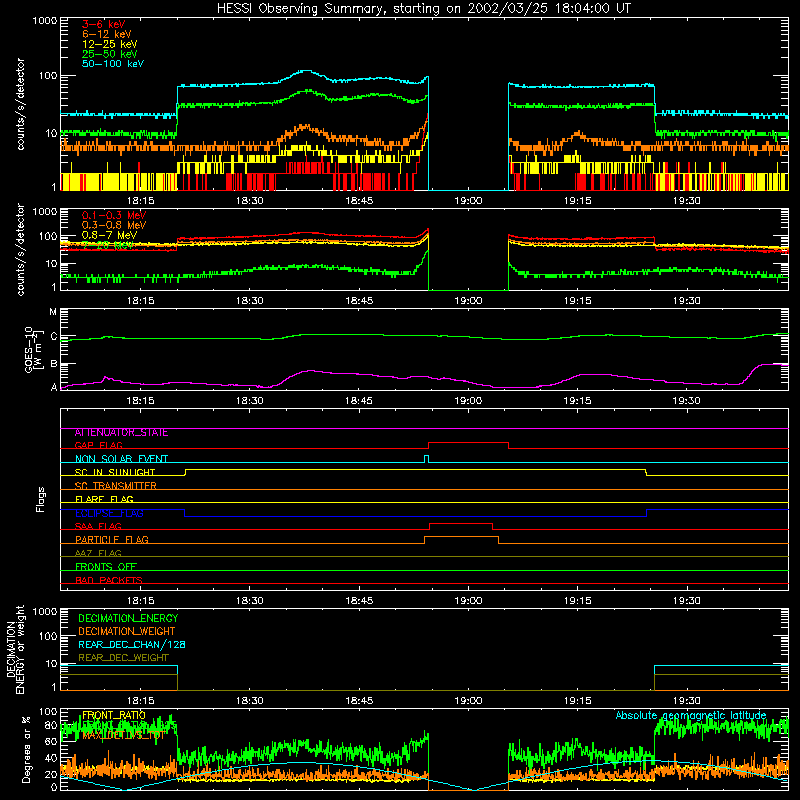Select the C class tick on GOES panel
The height and width of the screenshot is (800, 800).
(54, 337)
